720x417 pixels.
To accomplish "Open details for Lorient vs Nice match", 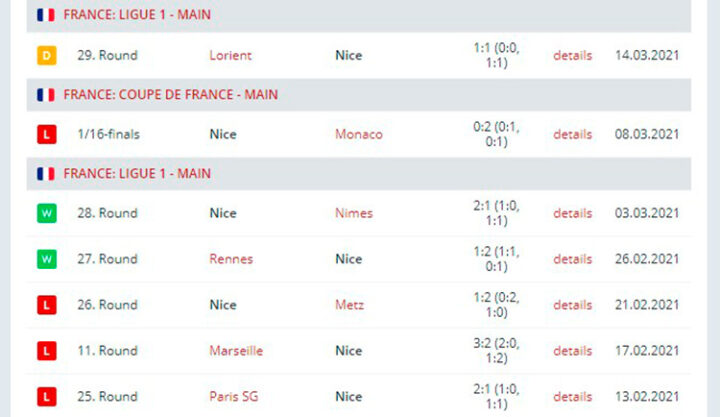I will [x=572, y=55].
